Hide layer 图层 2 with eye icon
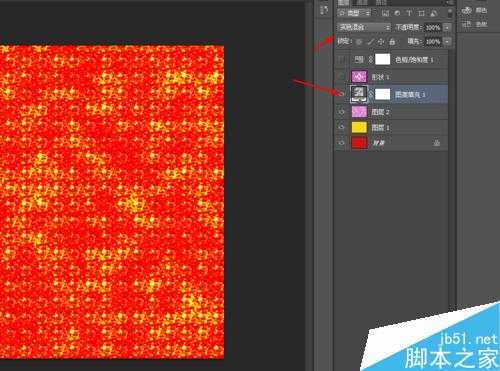The height and width of the screenshot is (371, 500). coord(341,112)
